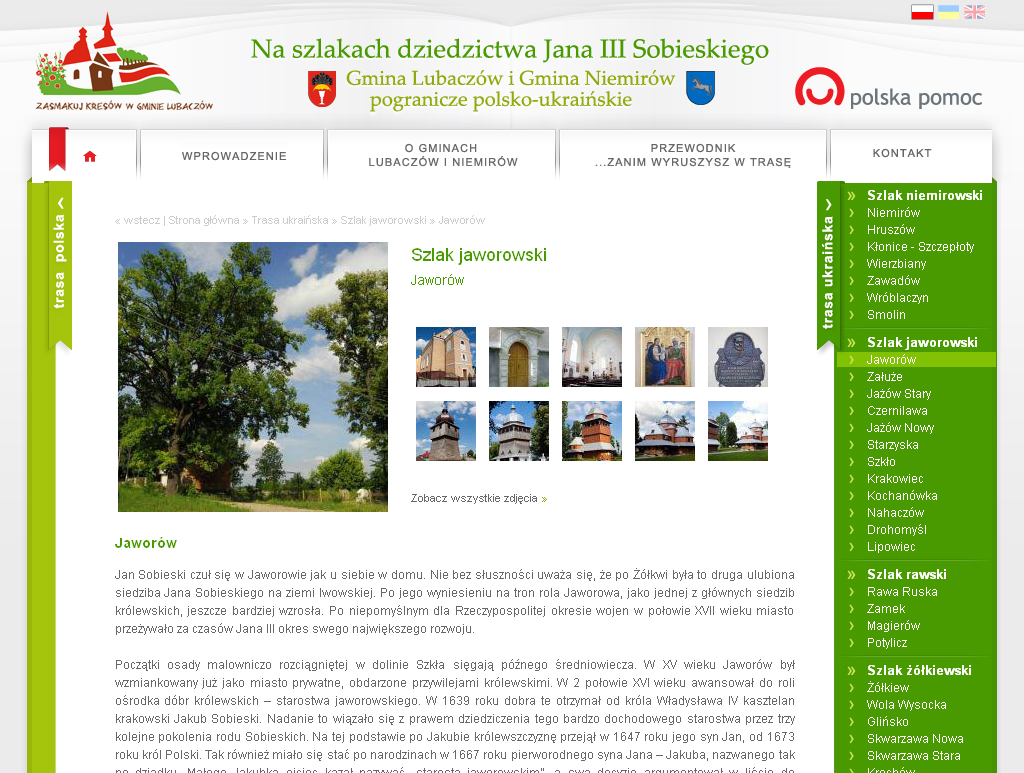Switch language with the Polish flag

(x=922, y=12)
